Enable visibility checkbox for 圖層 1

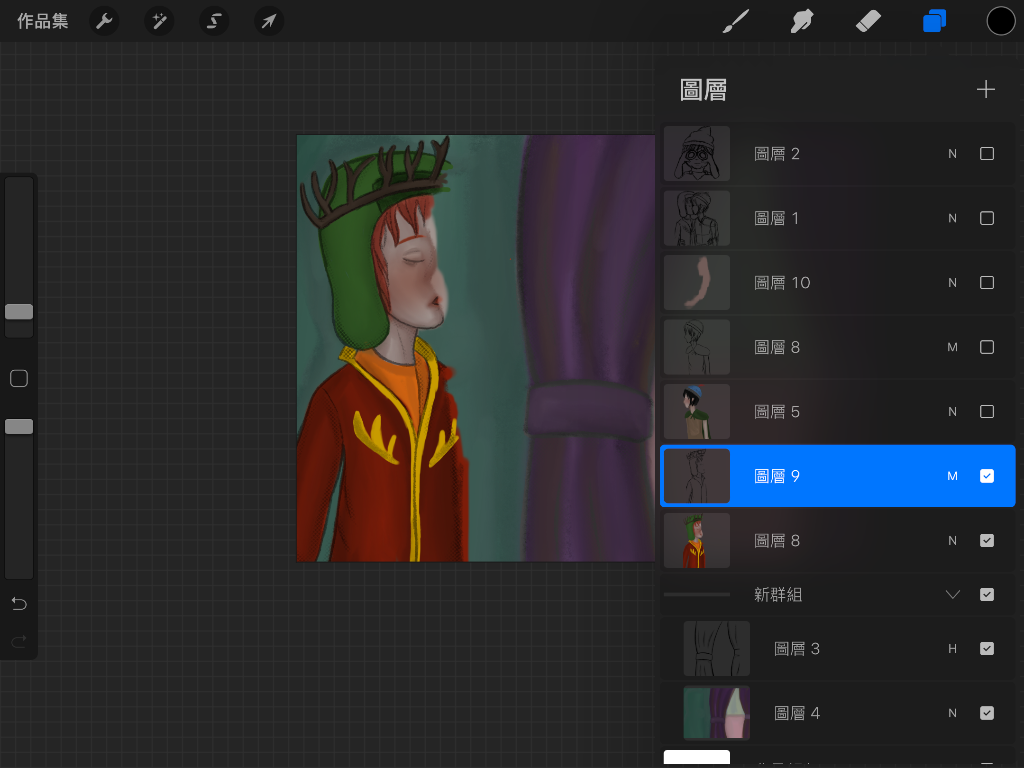point(987,218)
